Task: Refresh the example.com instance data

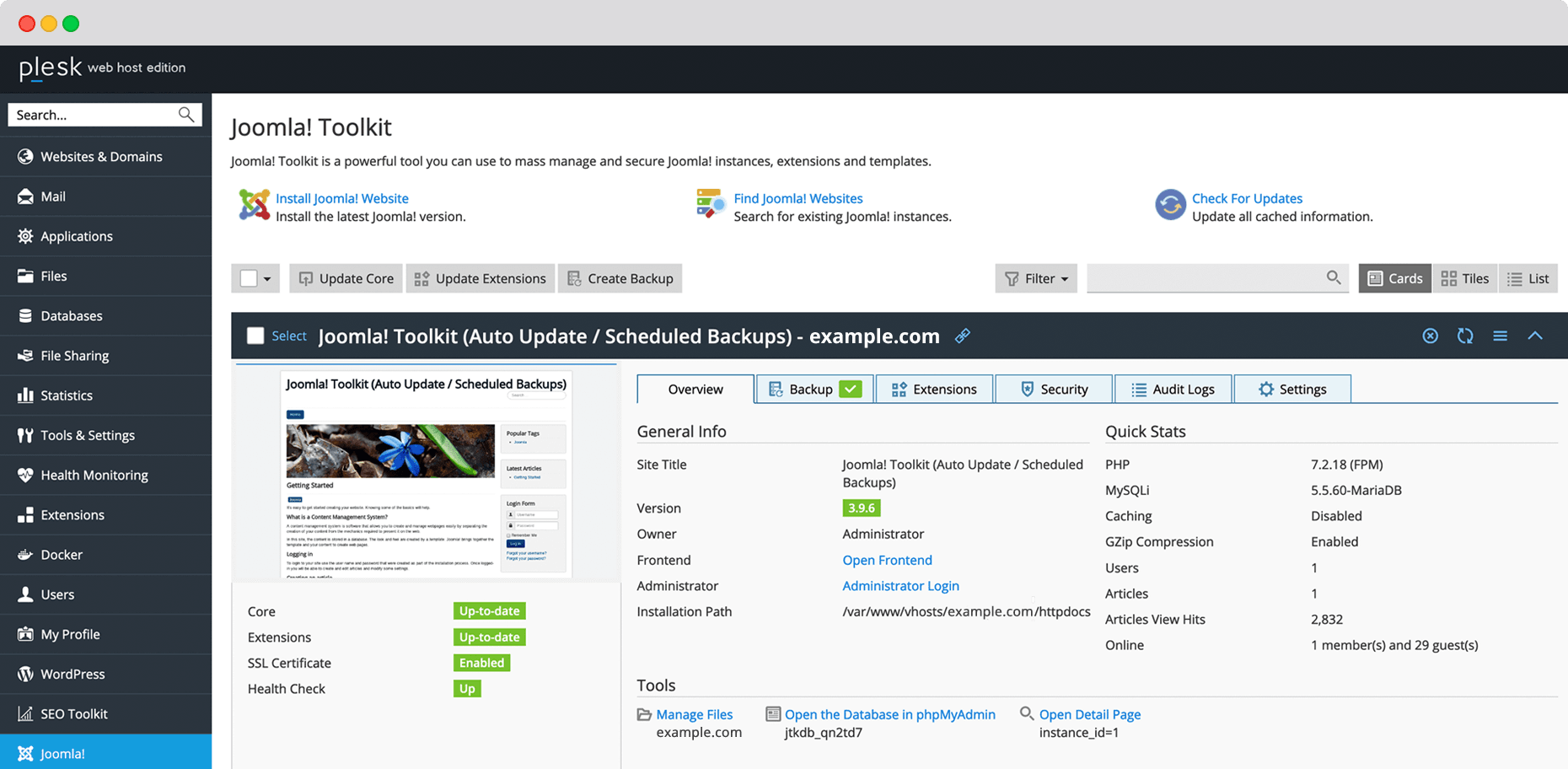Action: point(1465,336)
